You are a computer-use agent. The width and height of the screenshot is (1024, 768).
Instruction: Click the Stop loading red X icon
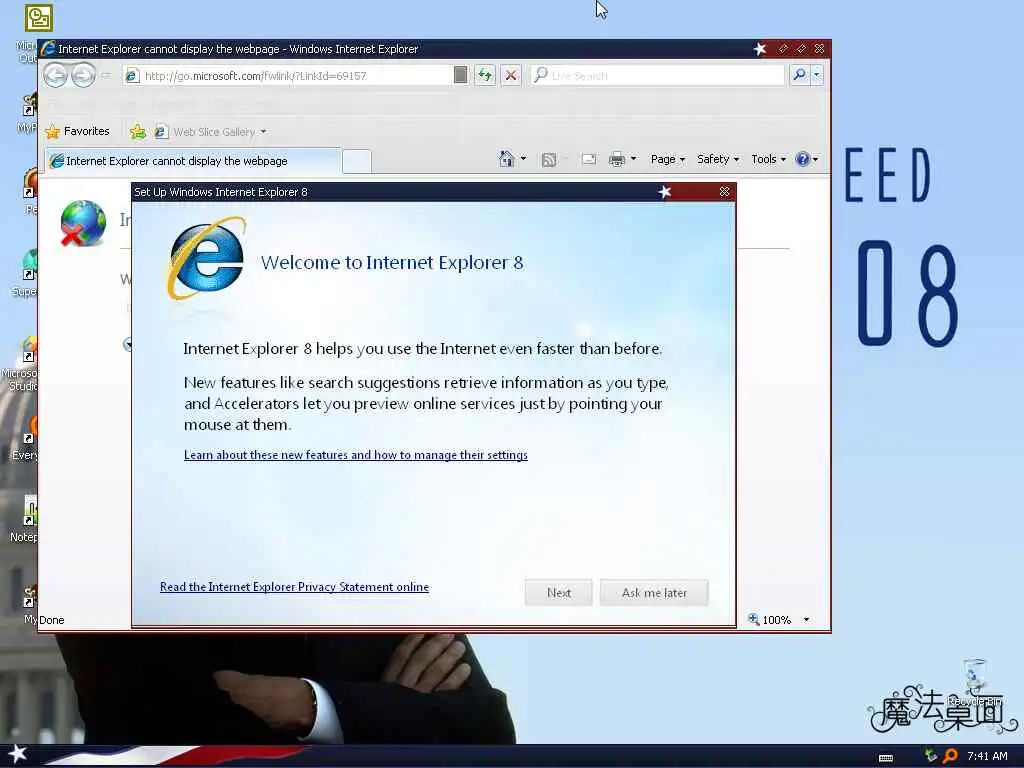point(511,76)
